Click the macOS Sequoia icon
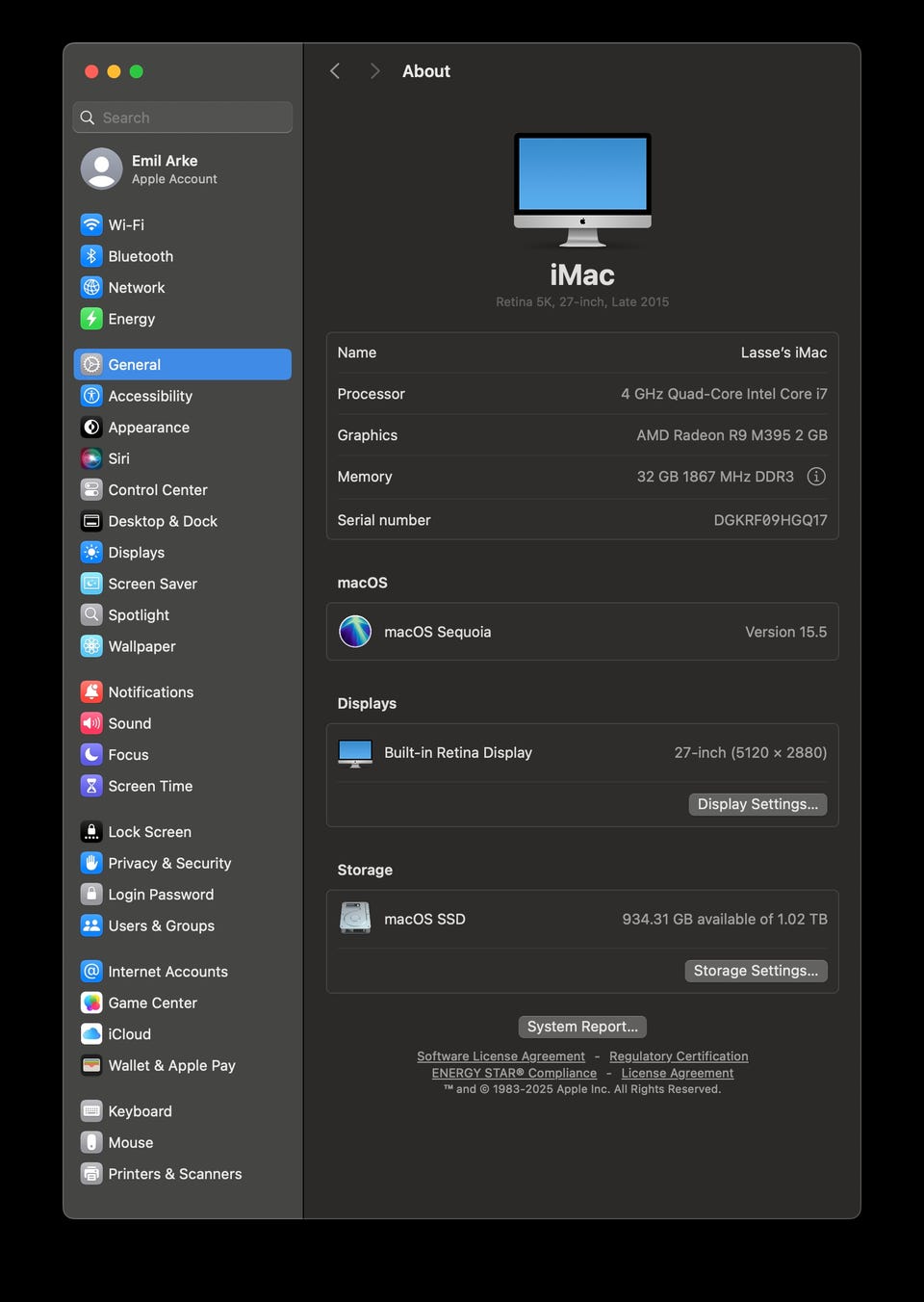Image resolution: width=924 pixels, height=1302 pixels. 355,632
